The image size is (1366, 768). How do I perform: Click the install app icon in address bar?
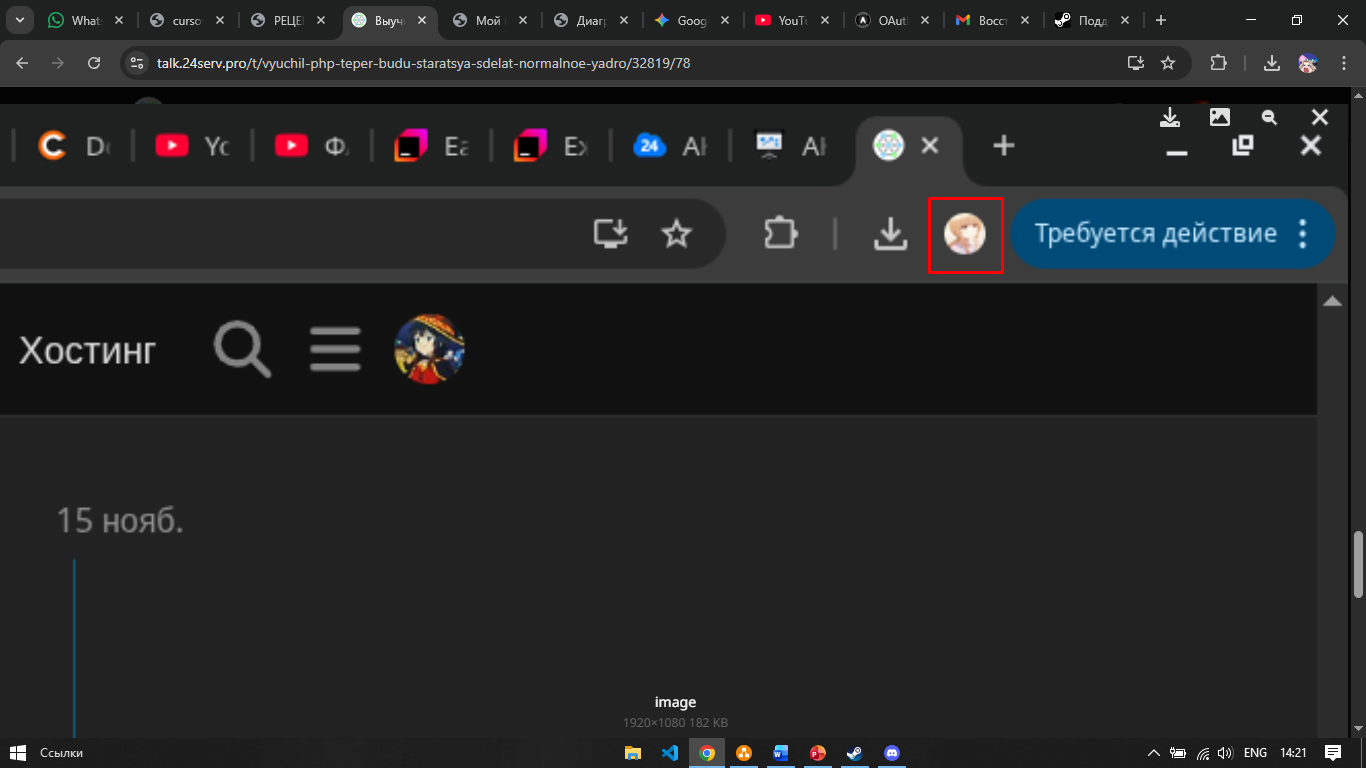click(x=1136, y=63)
